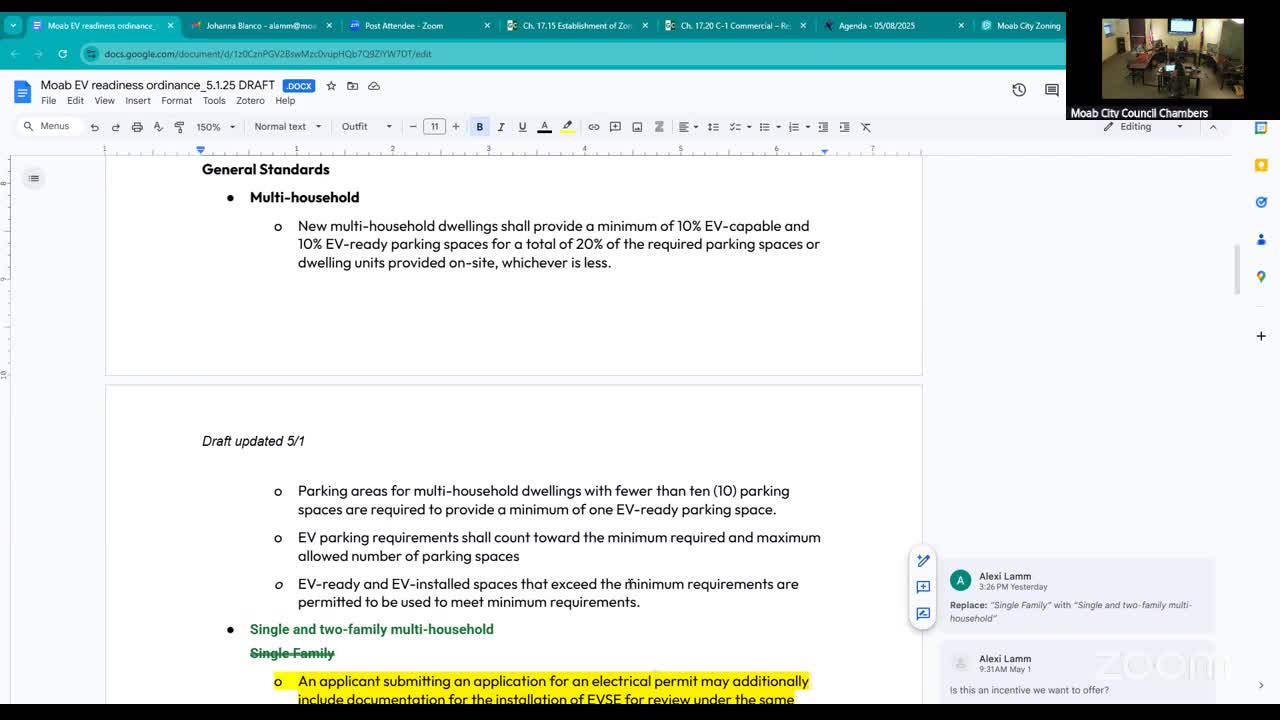Switch to Post Attendee - Zoom tab
The image size is (1280, 720).
click(404, 26)
